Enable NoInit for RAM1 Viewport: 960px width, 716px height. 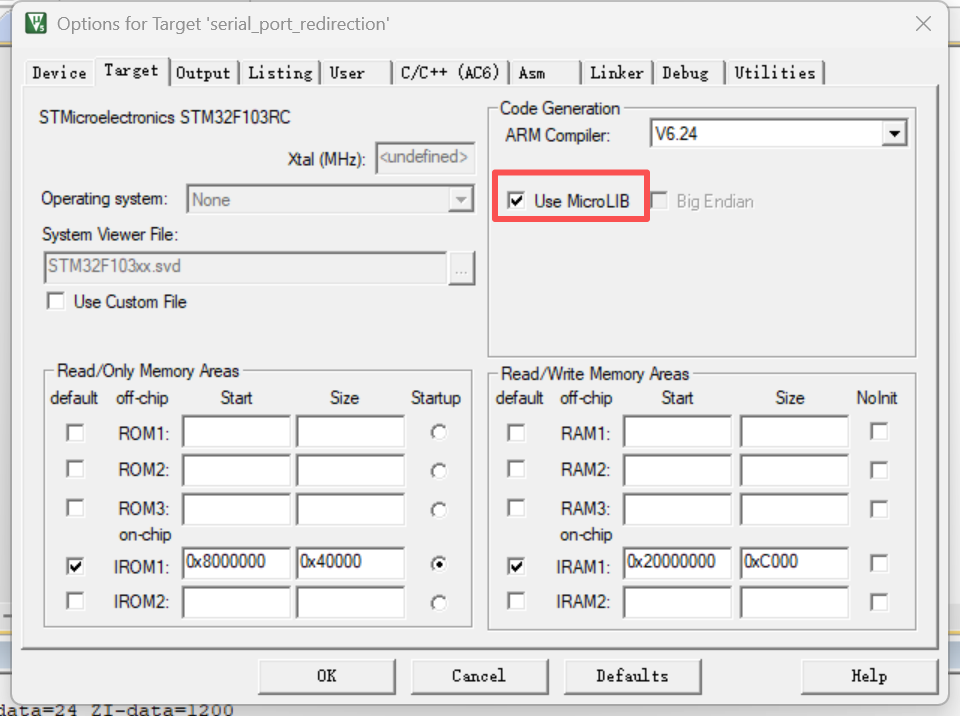click(879, 432)
